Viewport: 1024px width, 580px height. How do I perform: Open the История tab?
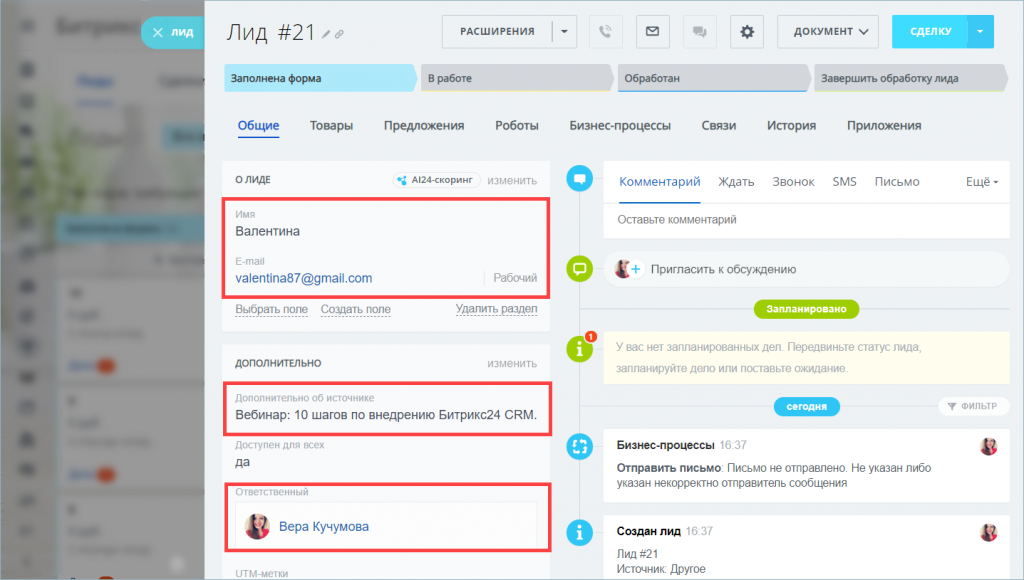pos(791,126)
